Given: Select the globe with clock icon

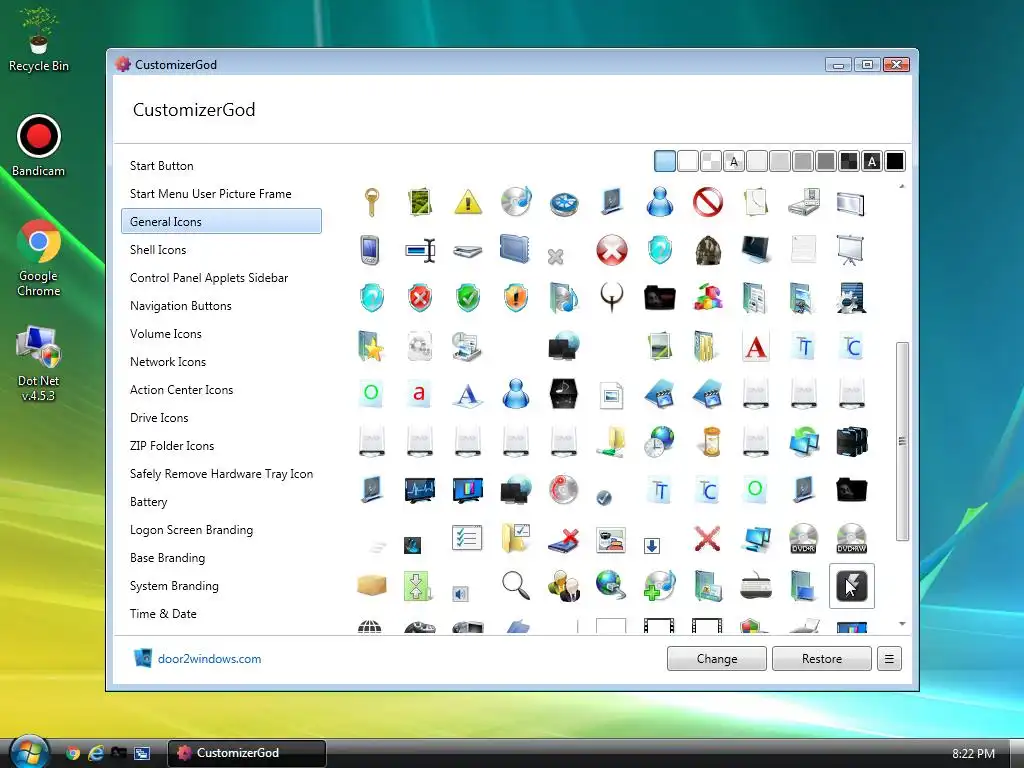Looking at the screenshot, I should [660, 442].
